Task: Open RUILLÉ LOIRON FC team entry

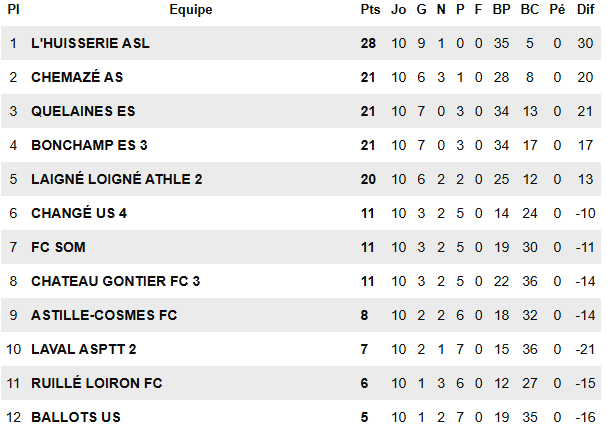Action: [96, 383]
